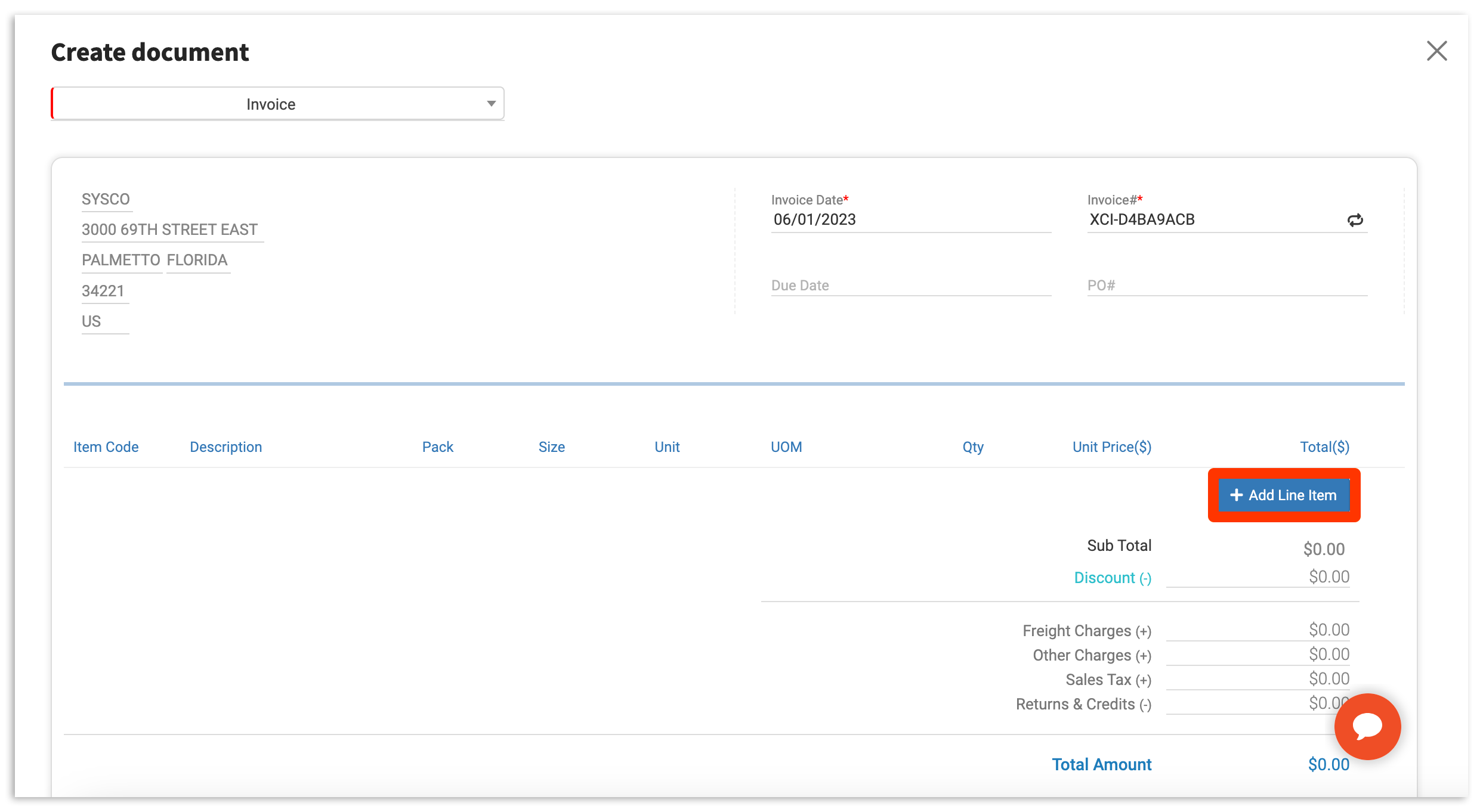Click Add Line Item

[1284, 495]
